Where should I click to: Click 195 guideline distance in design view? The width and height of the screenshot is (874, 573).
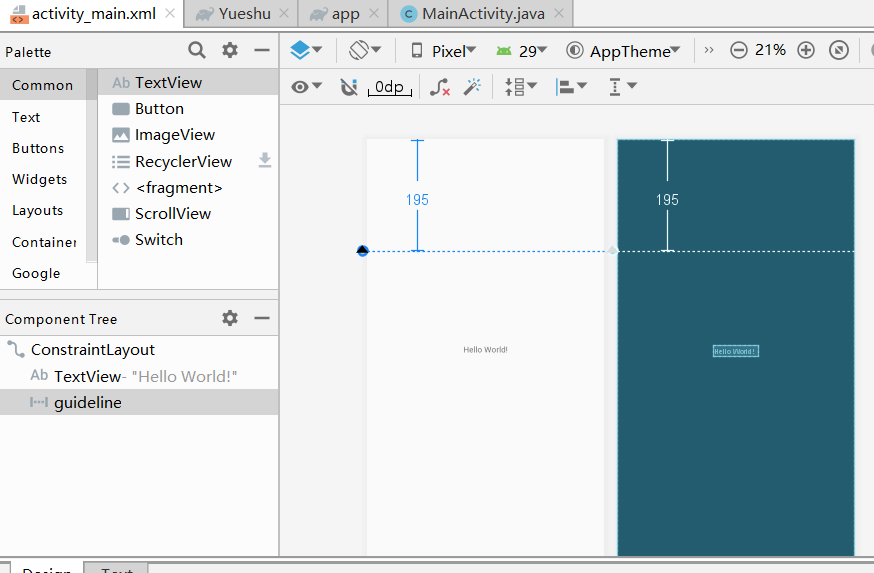coord(417,200)
